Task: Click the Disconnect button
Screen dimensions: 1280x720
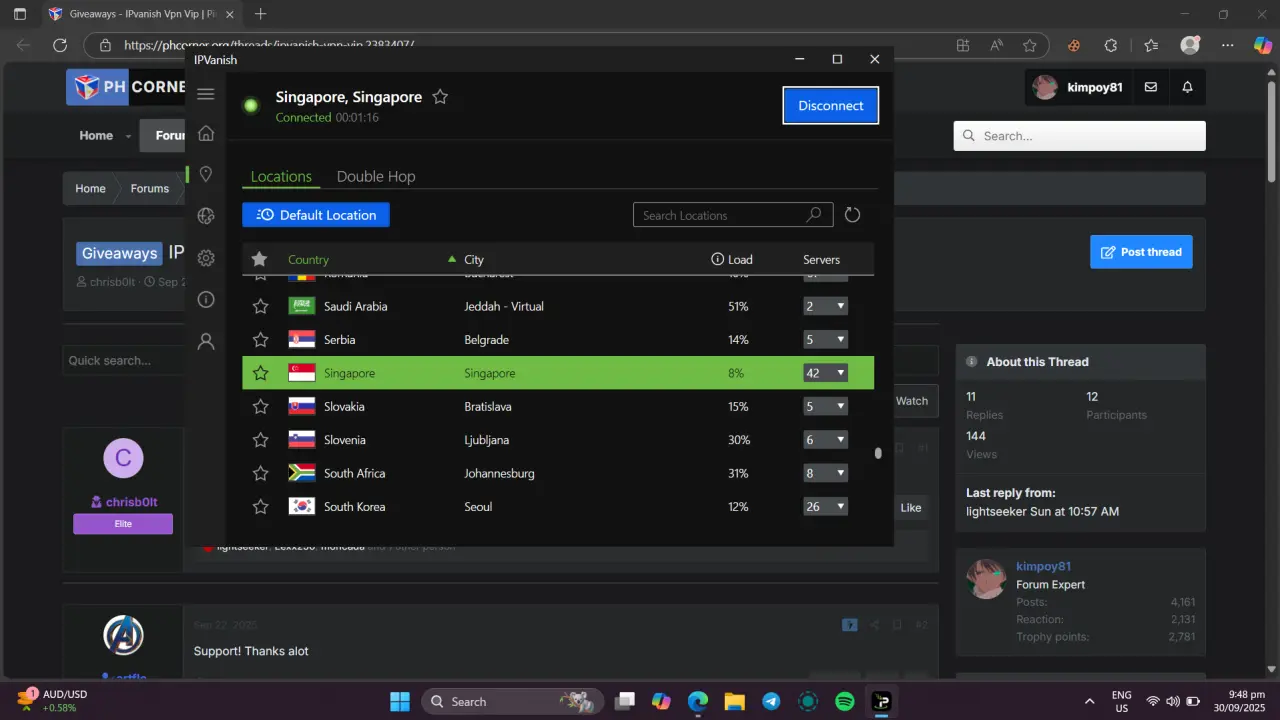Action: [830, 105]
